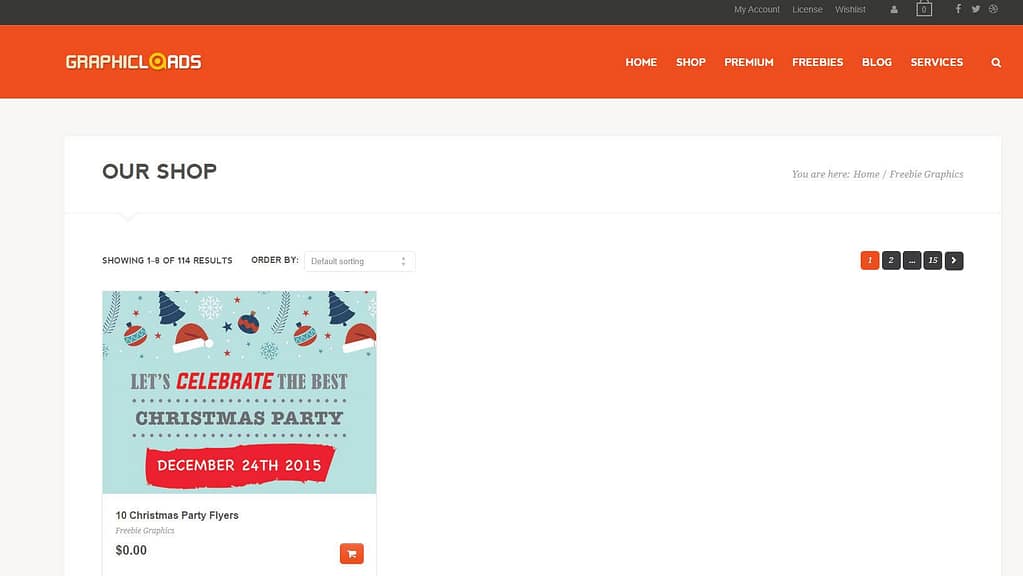This screenshot has height=576, width=1023.
Task: Click the Dribbble icon in top bar
Action: pyautogui.click(x=993, y=9)
